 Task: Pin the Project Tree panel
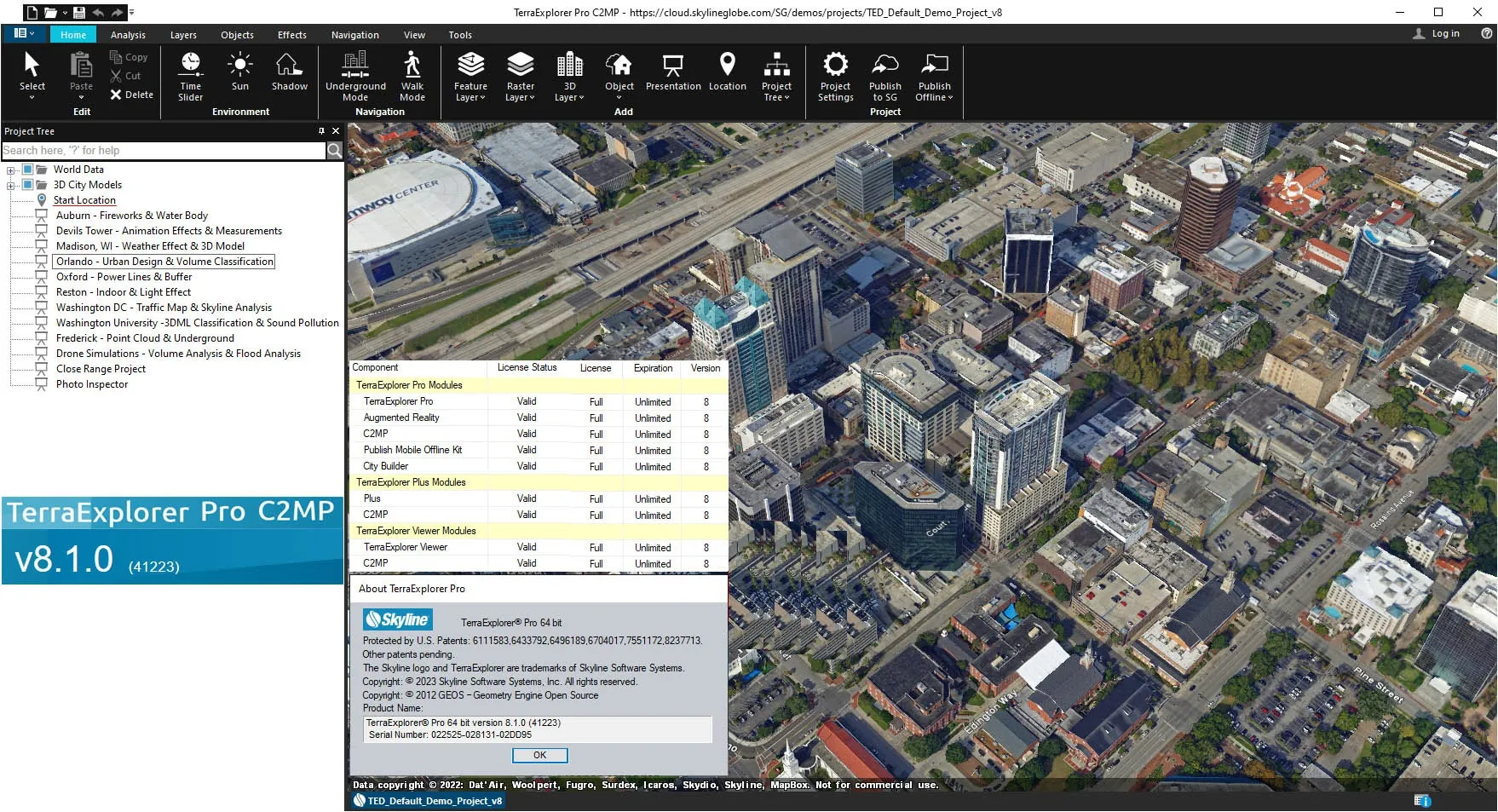pyautogui.click(x=321, y=131)
